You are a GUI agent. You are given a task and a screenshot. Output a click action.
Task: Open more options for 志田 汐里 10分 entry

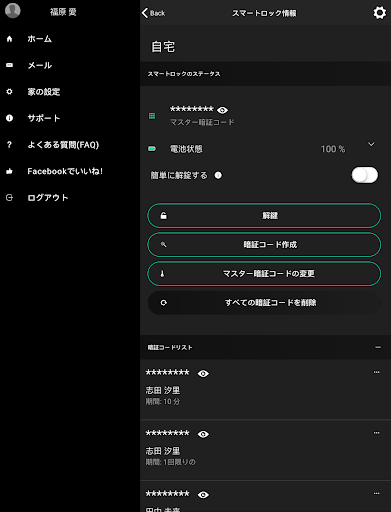[x=376, y=372]
